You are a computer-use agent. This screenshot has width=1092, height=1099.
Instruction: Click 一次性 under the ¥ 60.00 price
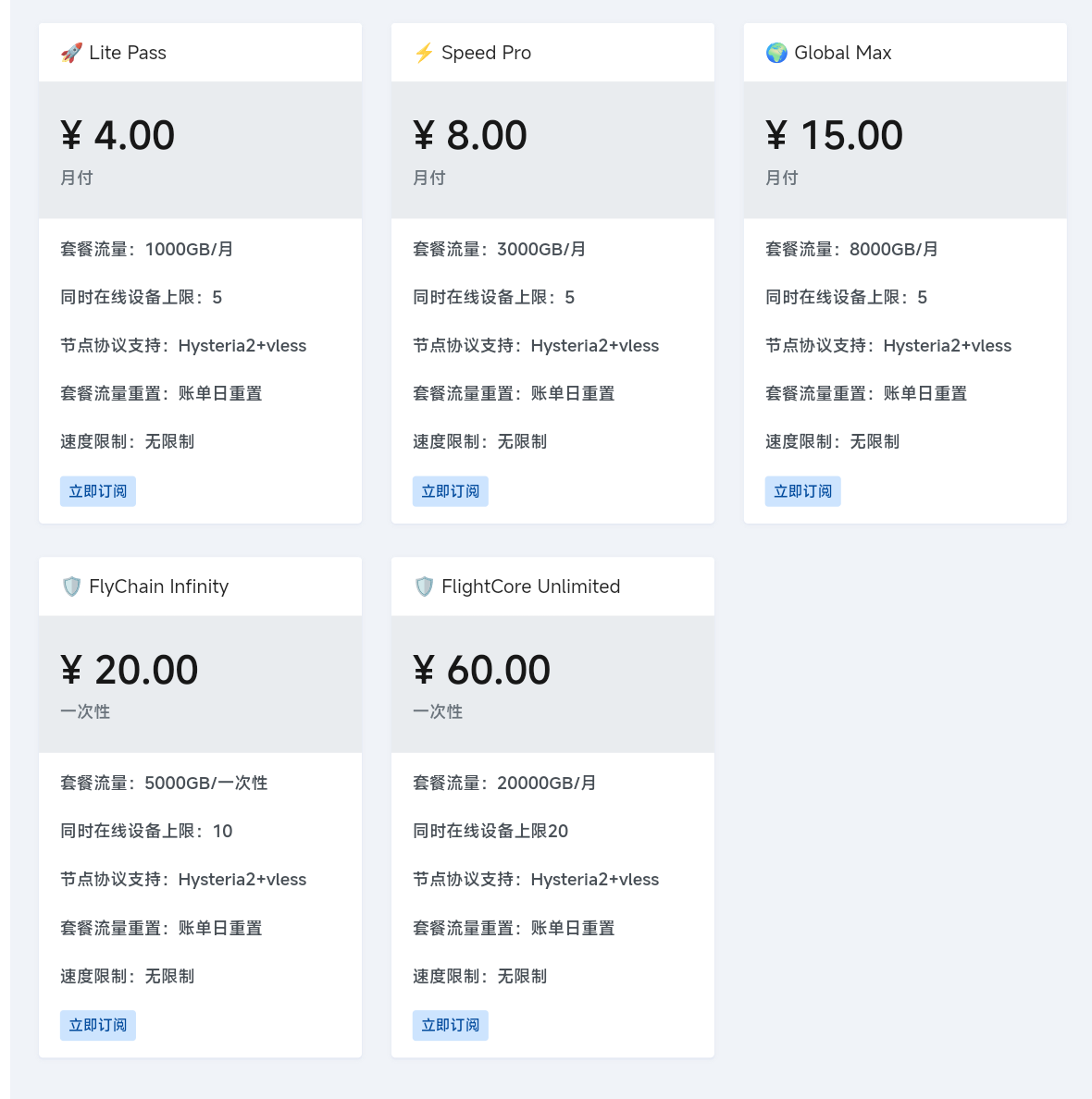[x=438, y=711]
